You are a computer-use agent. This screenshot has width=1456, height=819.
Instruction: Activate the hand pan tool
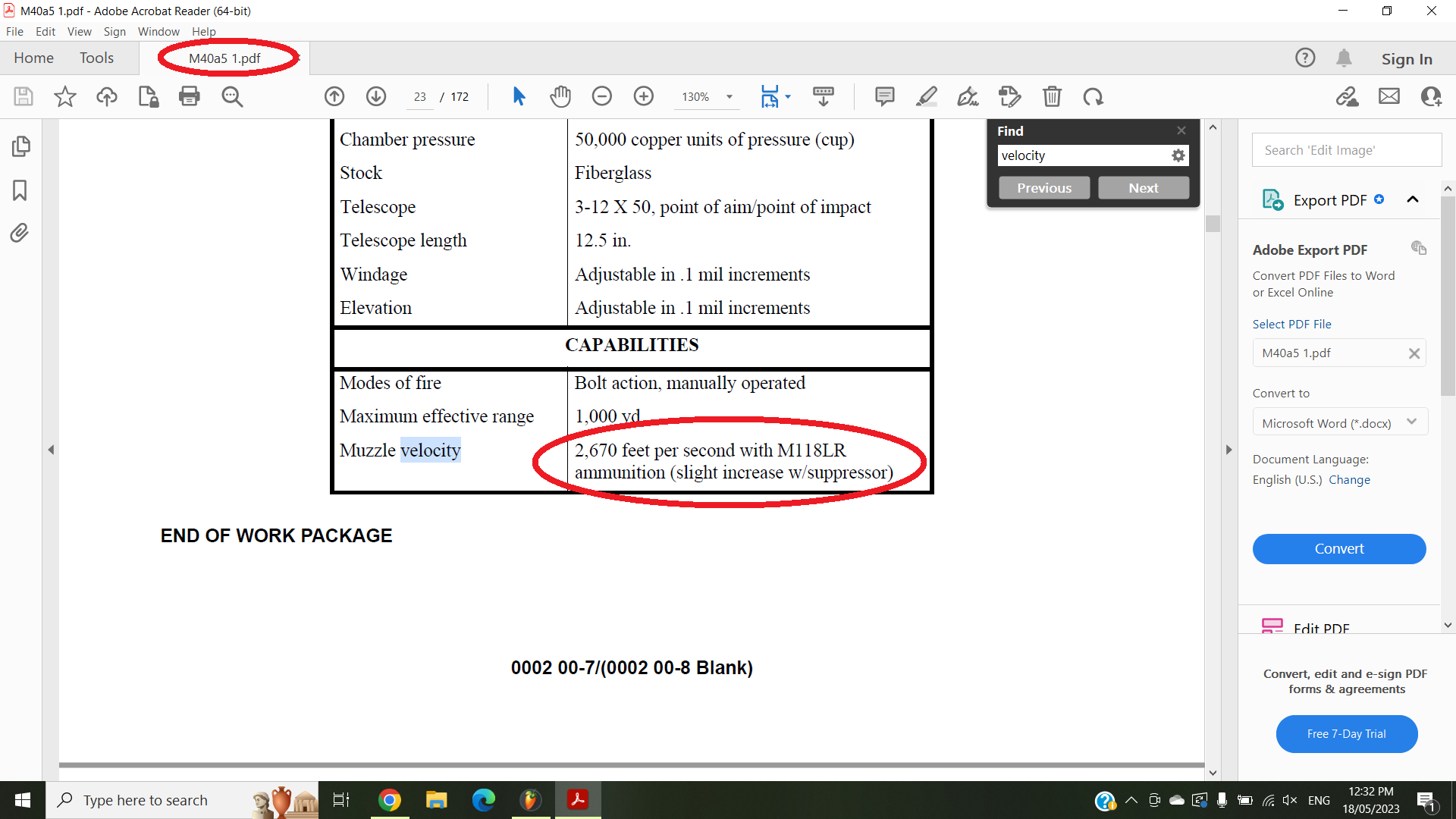coord(560,96)
